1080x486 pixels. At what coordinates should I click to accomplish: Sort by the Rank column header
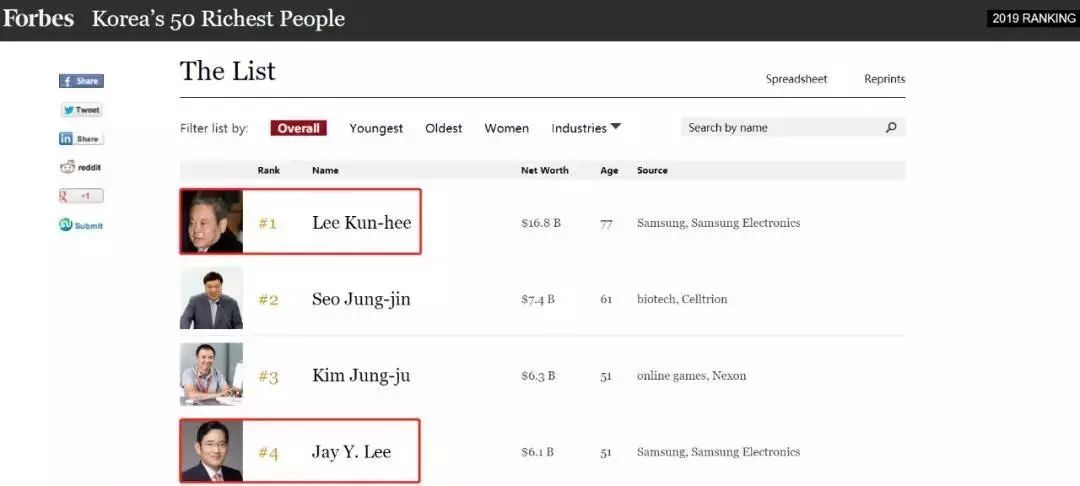coord(269,170)
